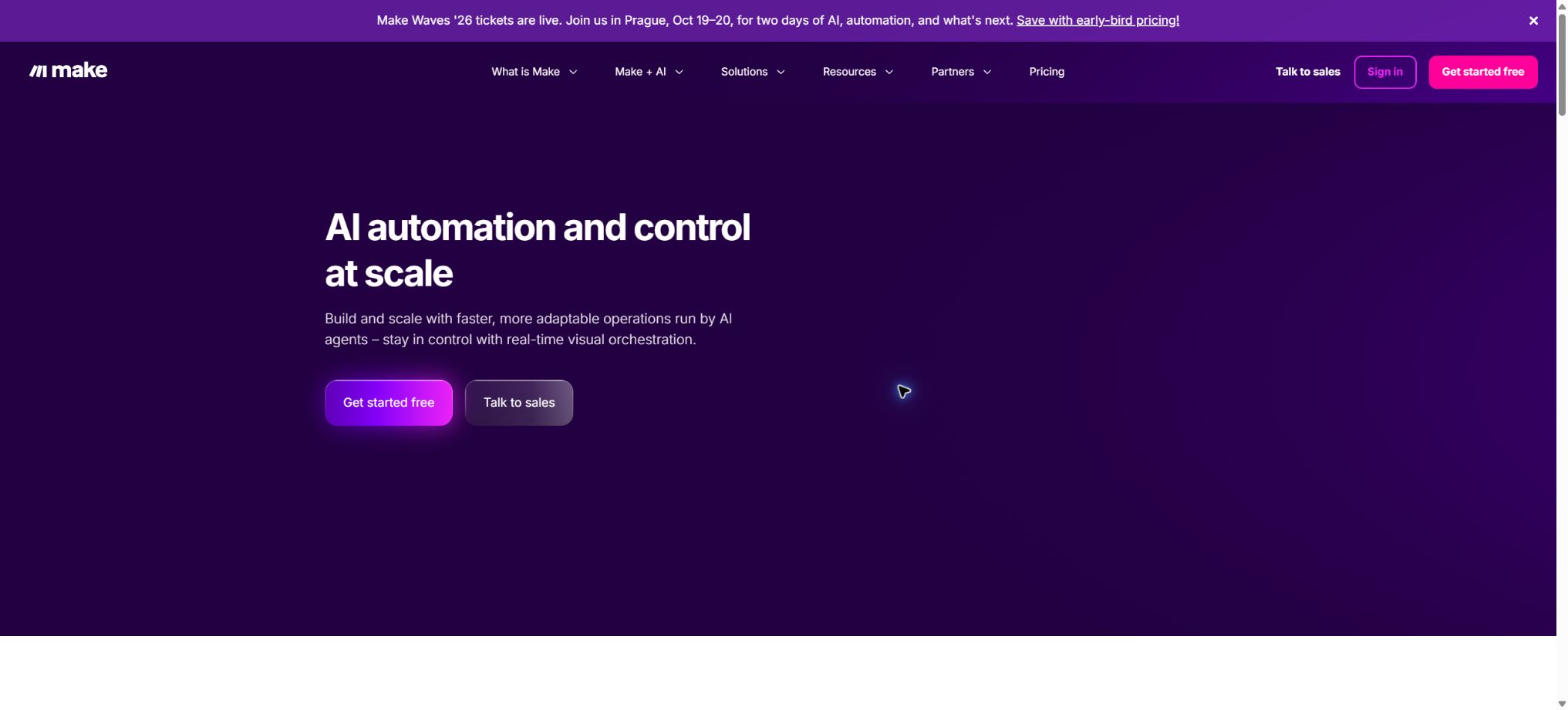The height and width of the screenshot is (710, 1568).
Task: Click Talk to sales in the header
Action: coord(1307,72)
